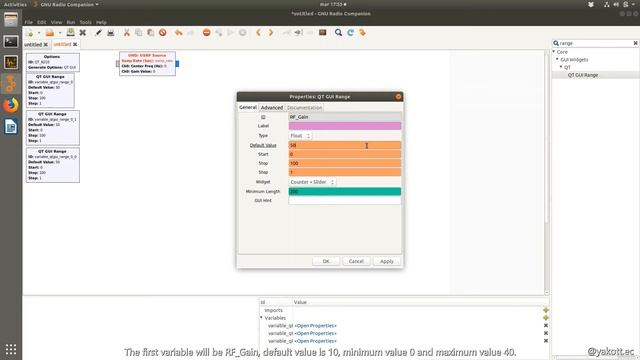Apply the block property changes
640x360 pixels.
387,261
